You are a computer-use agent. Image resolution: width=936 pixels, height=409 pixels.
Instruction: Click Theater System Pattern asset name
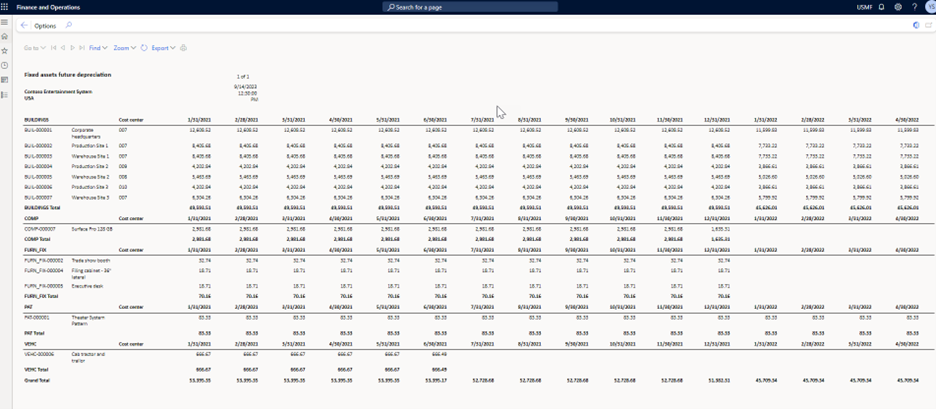[90, 321]
